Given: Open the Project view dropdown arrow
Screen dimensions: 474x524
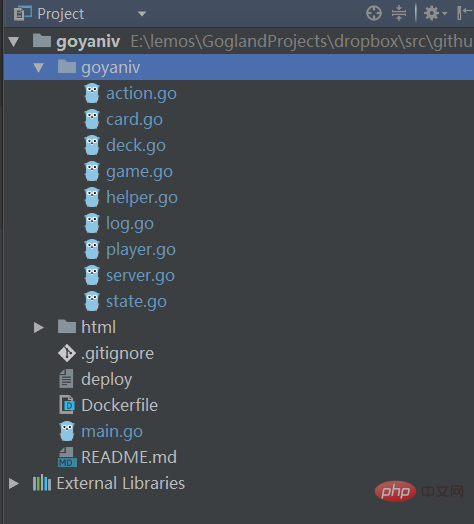Looking at the screenshot, I should 142,14.
